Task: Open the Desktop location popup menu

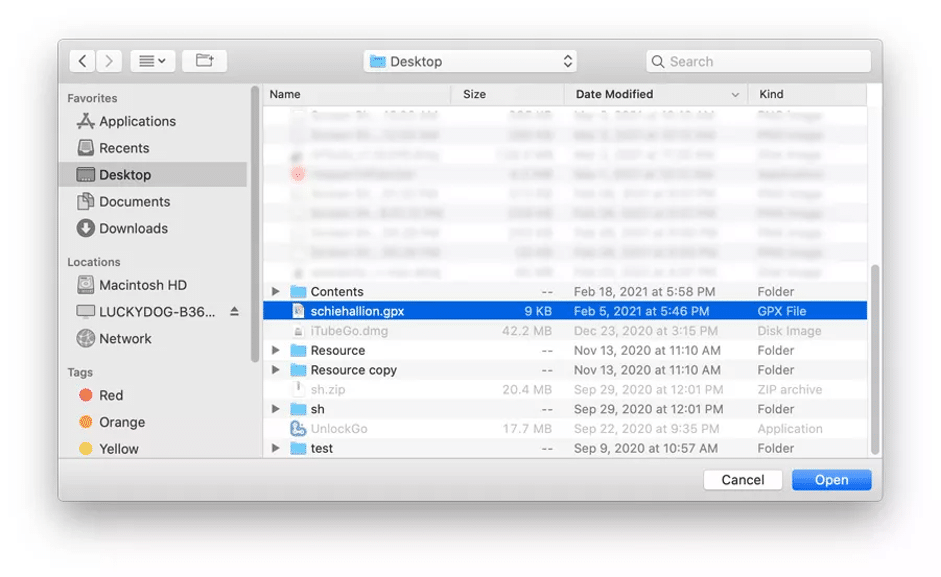Action: click(x=471, y=61)
